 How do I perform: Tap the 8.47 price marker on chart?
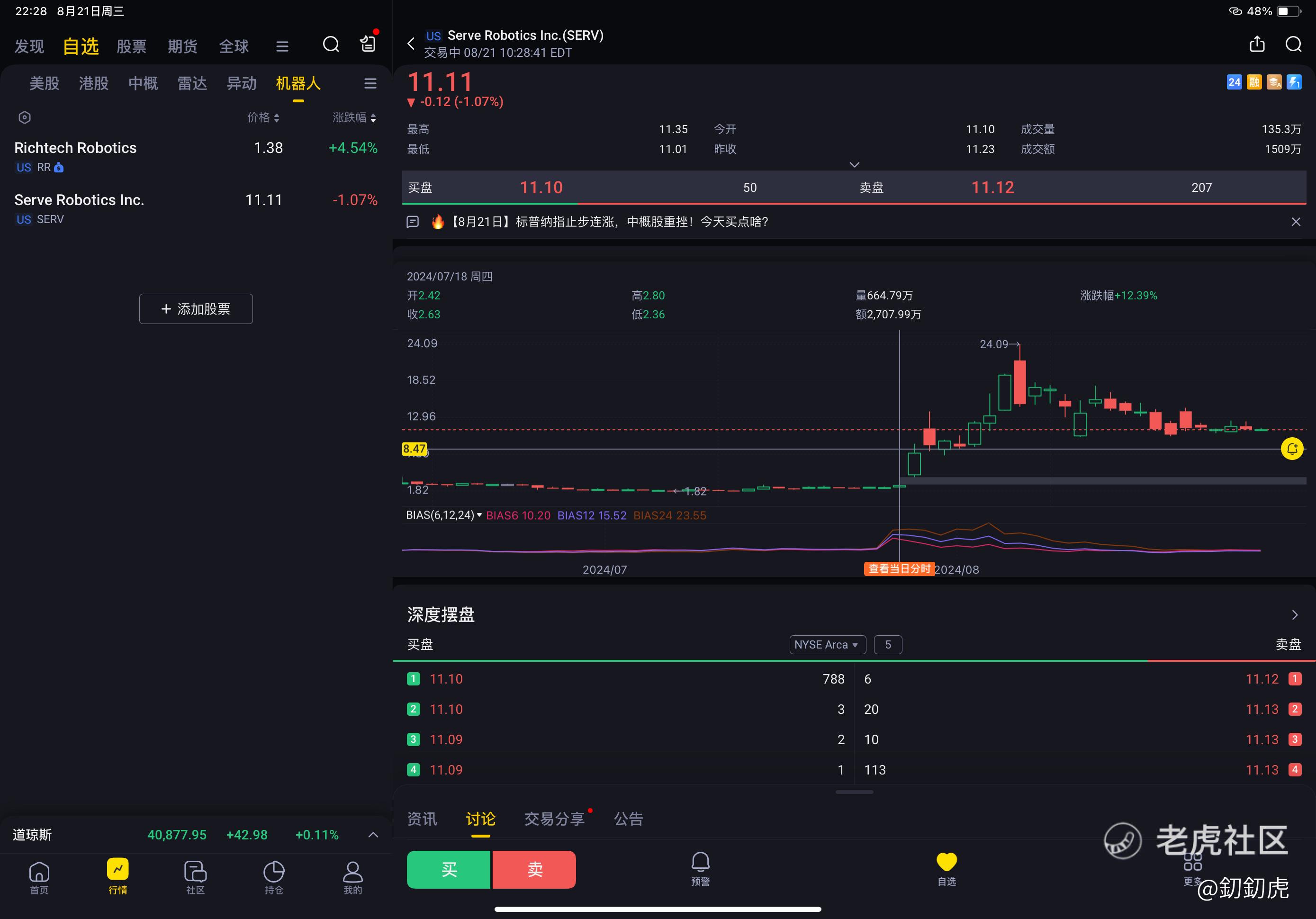tap(415, 449)
